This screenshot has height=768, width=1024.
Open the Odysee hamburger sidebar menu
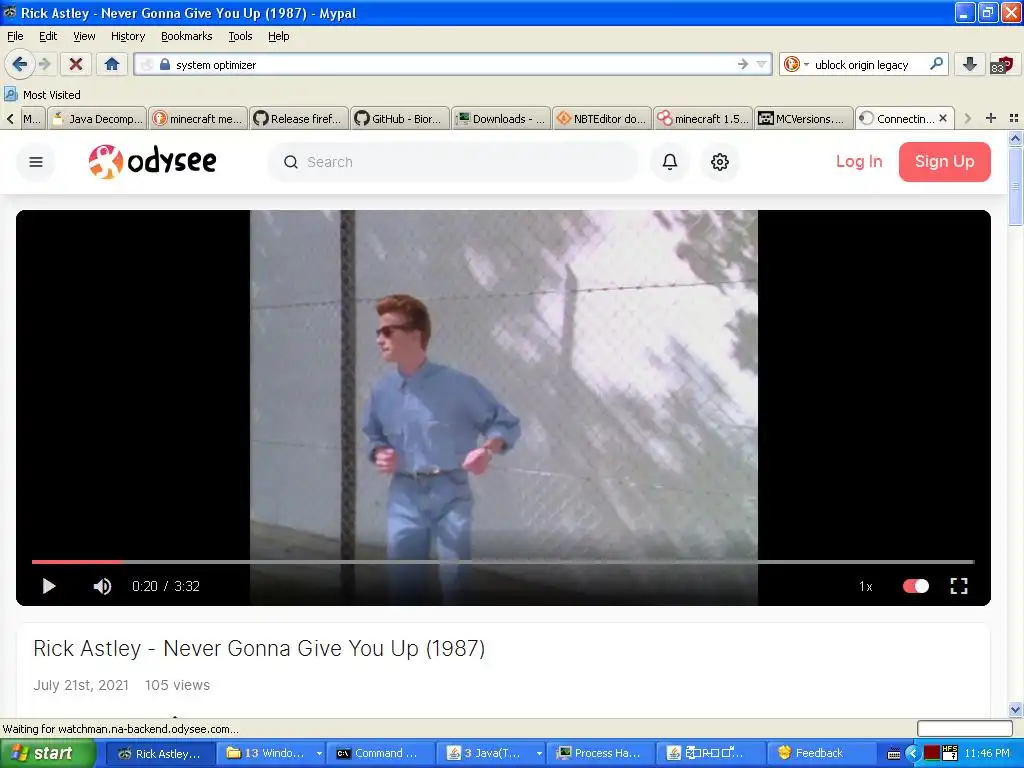click(36, 162)
